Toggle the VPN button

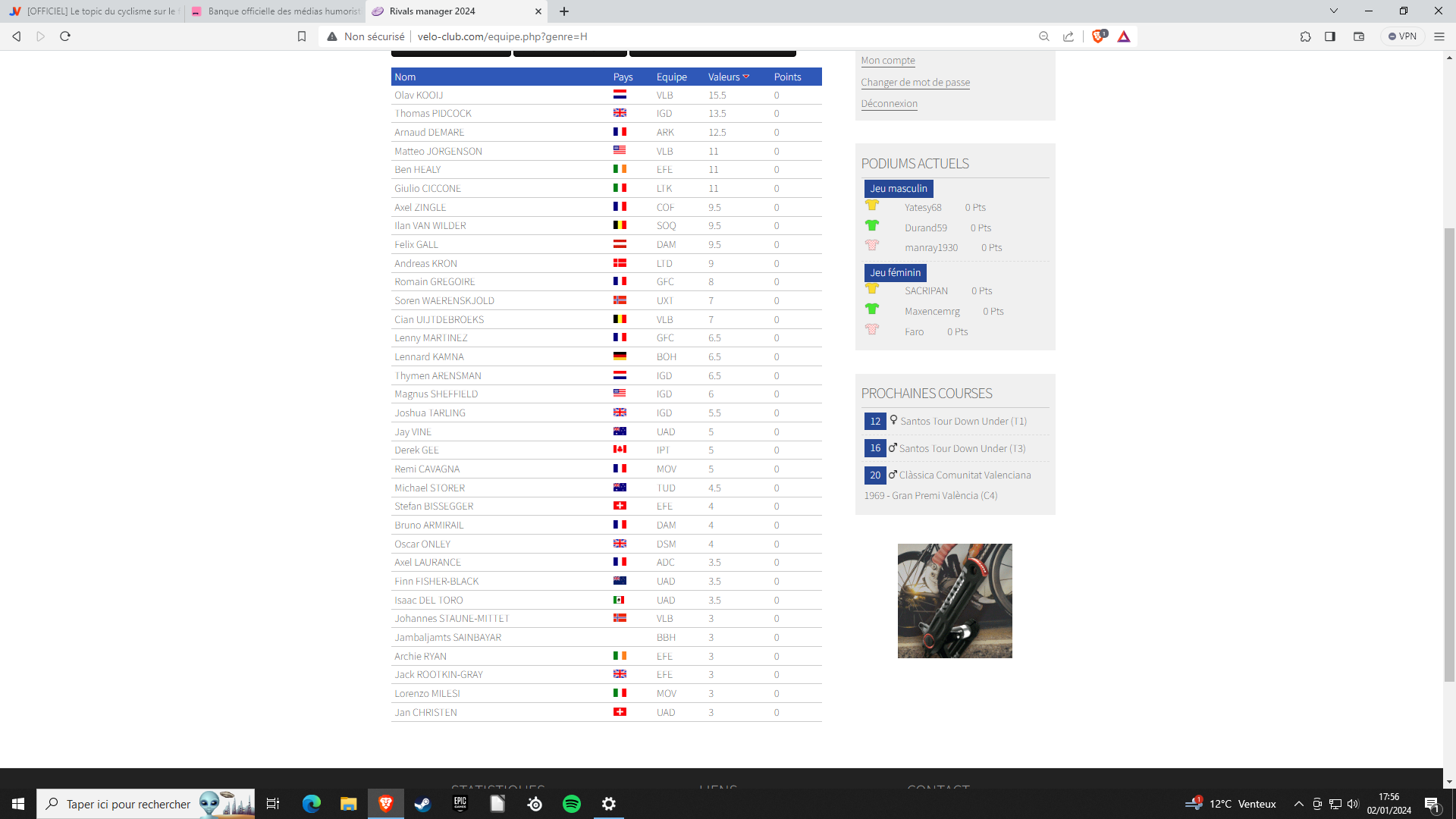[1402, 36]
